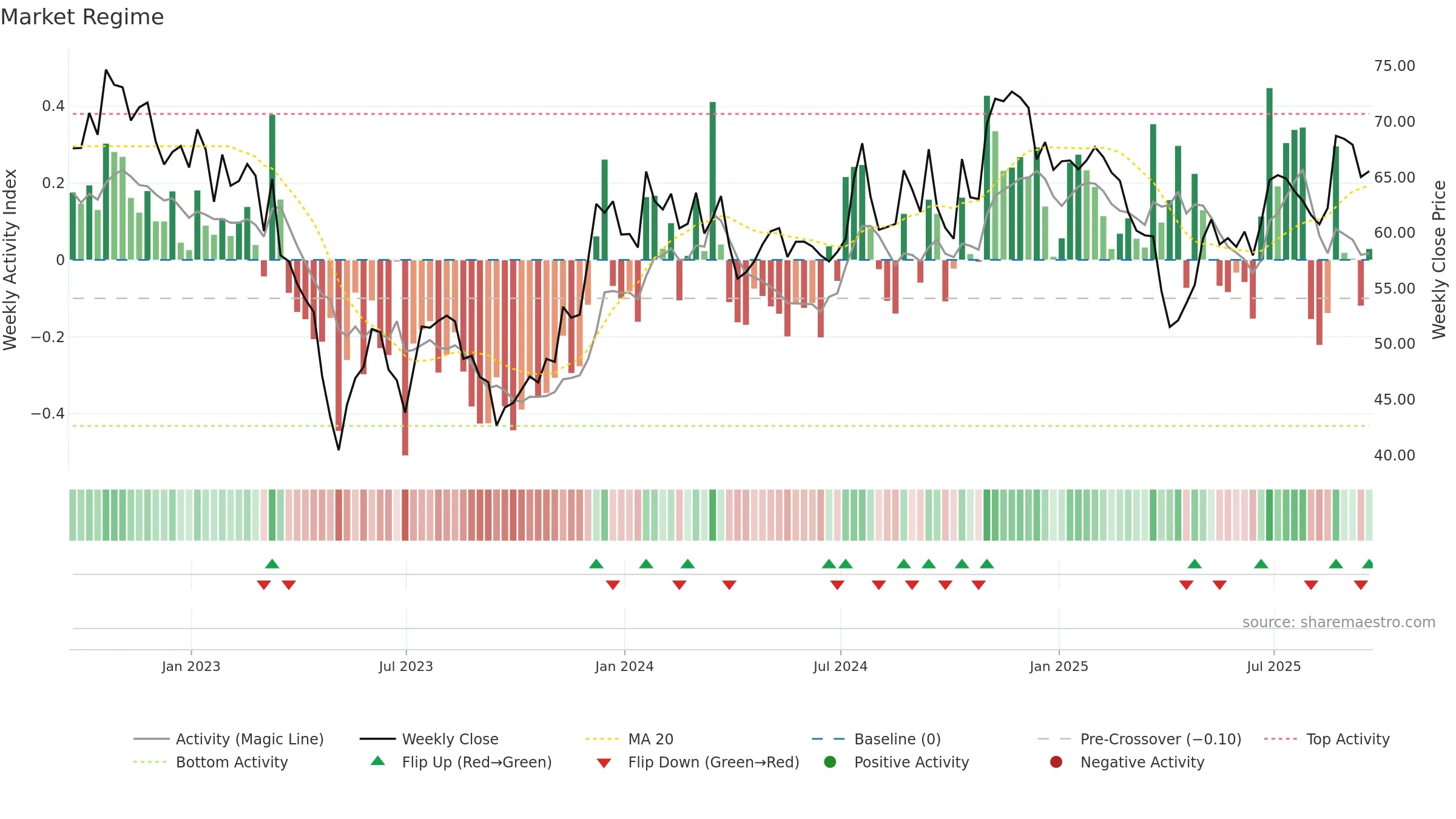Click the 0.4 activity axis label
This screenshot has height=819, width=1456.
(53, 106)
